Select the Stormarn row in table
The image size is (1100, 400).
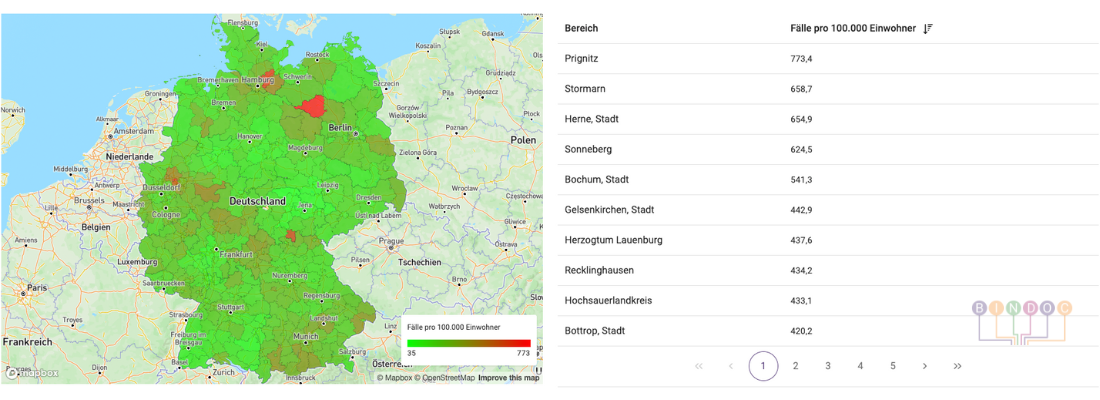[x=825, y=89]
